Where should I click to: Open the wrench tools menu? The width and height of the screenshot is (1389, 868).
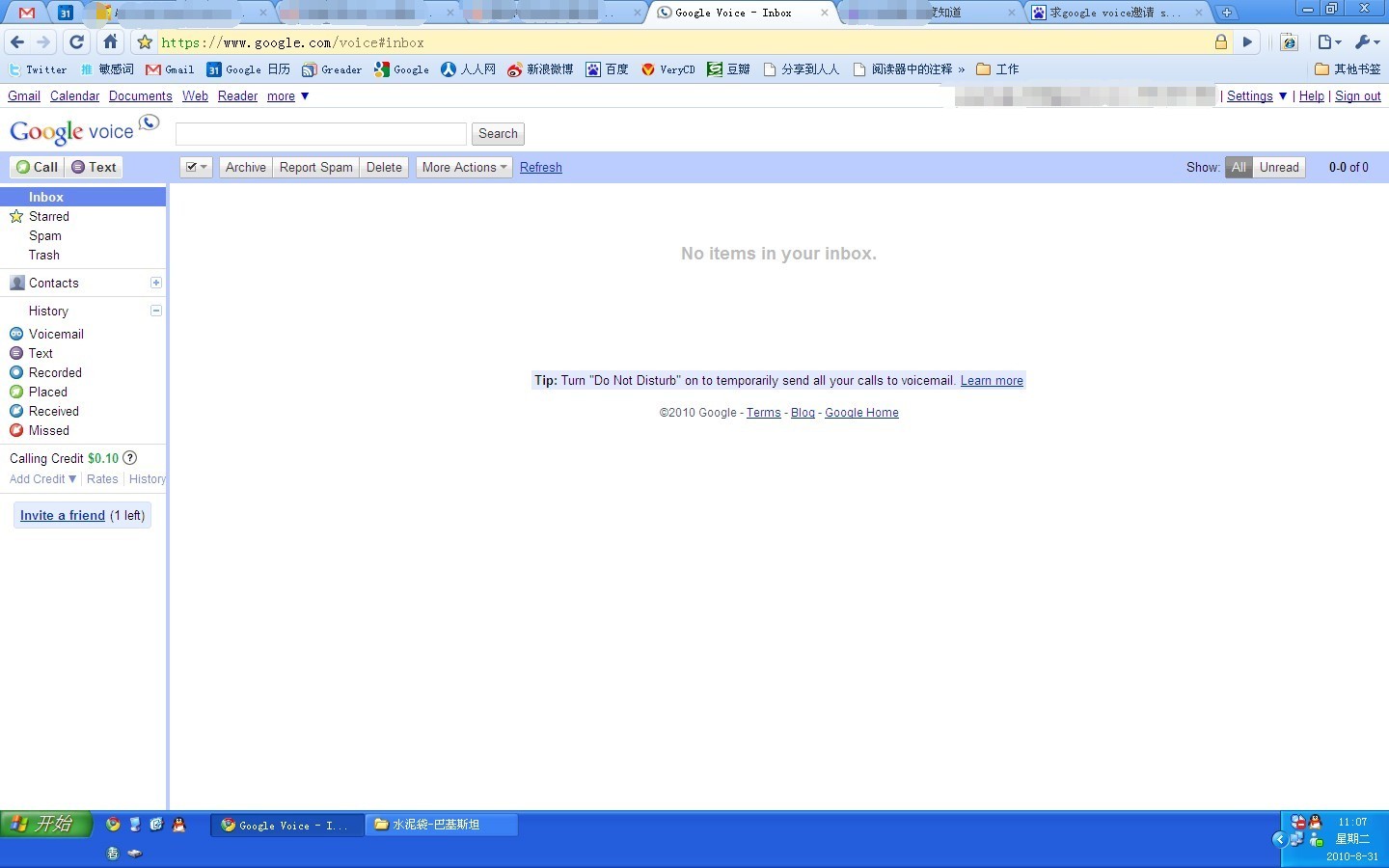pyautogui.click(x=1368, y=42)
